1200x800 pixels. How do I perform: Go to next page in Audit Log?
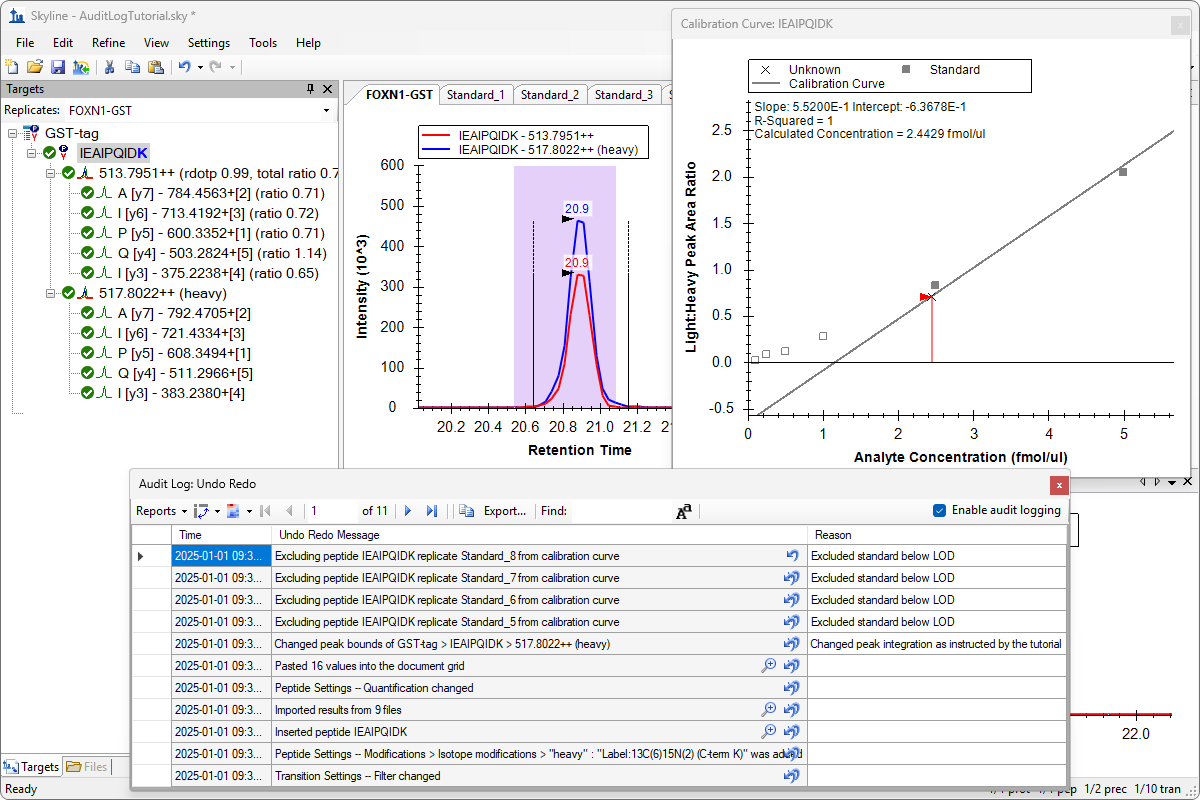point(408,511)
